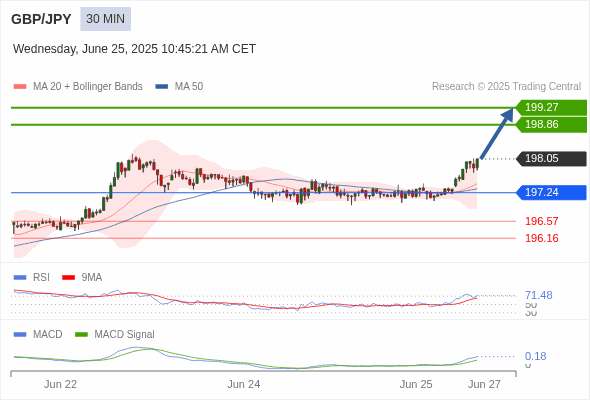Click the green 198.86 resistance price tag

(x=551, y=125)
